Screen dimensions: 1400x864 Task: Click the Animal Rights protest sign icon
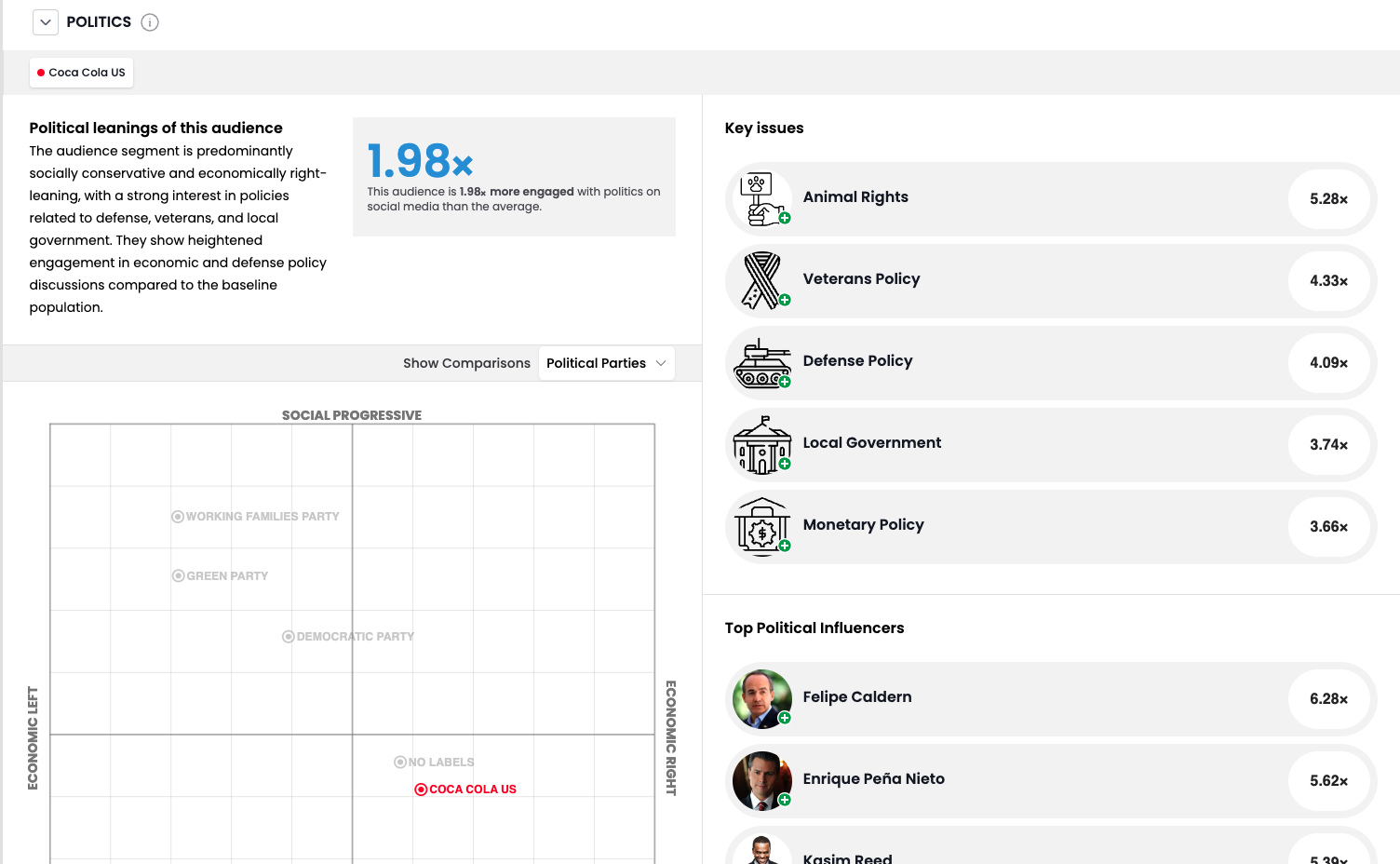click(762, 198)
